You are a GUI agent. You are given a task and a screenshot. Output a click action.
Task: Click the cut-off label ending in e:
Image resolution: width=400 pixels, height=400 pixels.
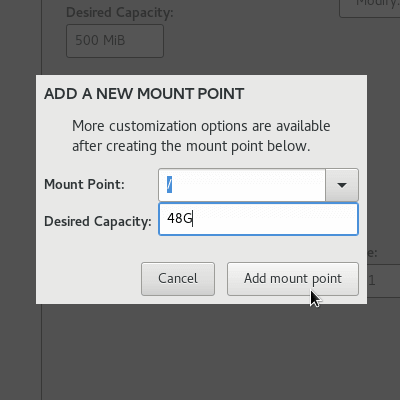[x=372, y=253]
